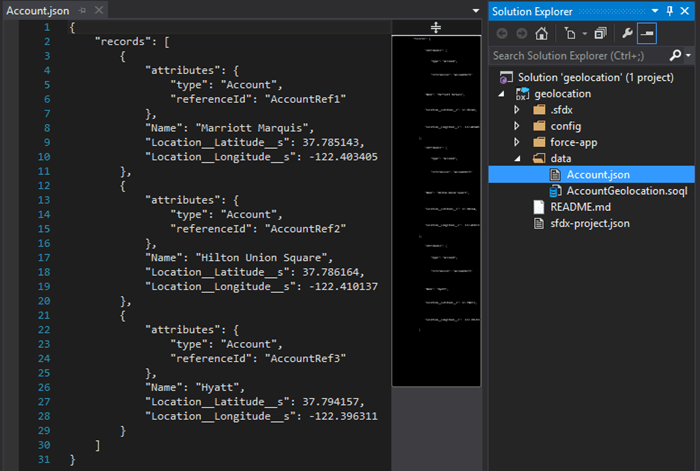Click longitude value -122.410137 on line 19
The height and width of the screenshot is (471, 700).
tap(343, 287)
